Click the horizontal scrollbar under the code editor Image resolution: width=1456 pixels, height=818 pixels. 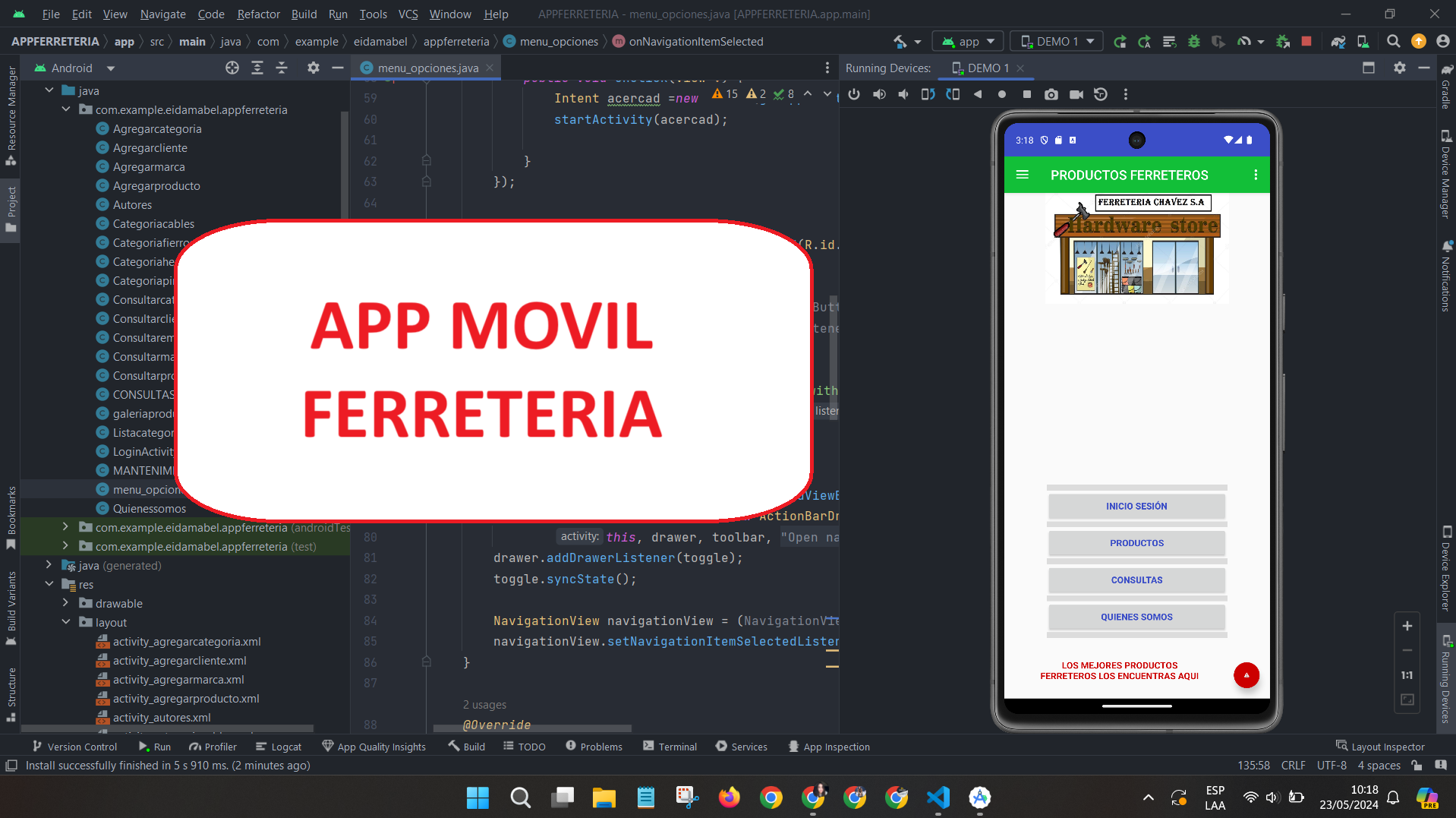tap(531, 728)
